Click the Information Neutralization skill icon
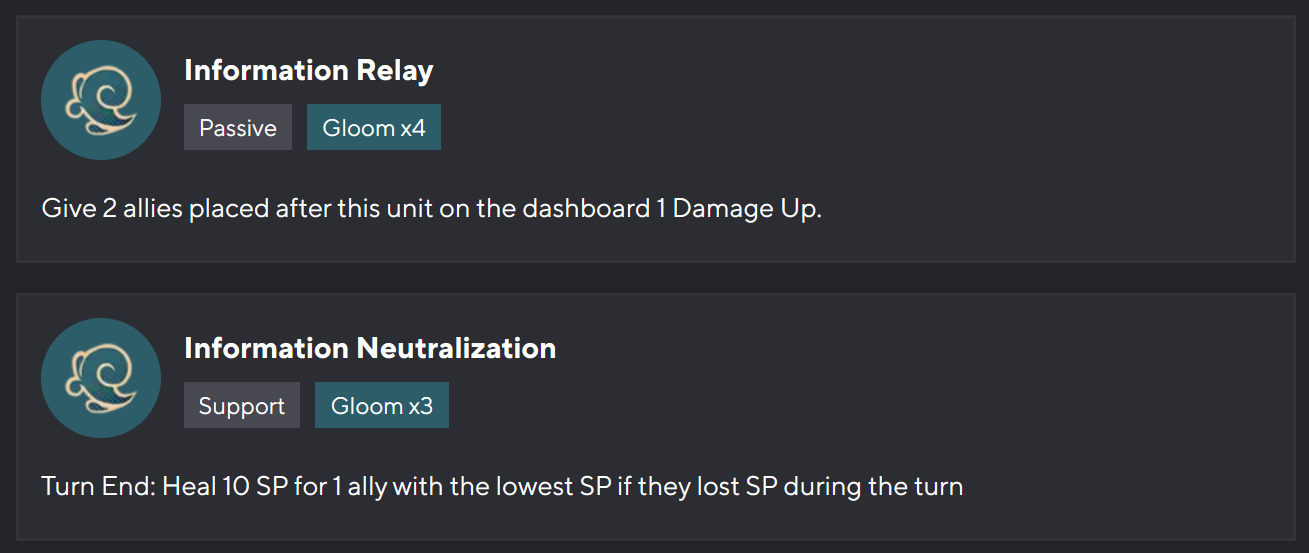The image size is (1309, 553). point(101,378)
